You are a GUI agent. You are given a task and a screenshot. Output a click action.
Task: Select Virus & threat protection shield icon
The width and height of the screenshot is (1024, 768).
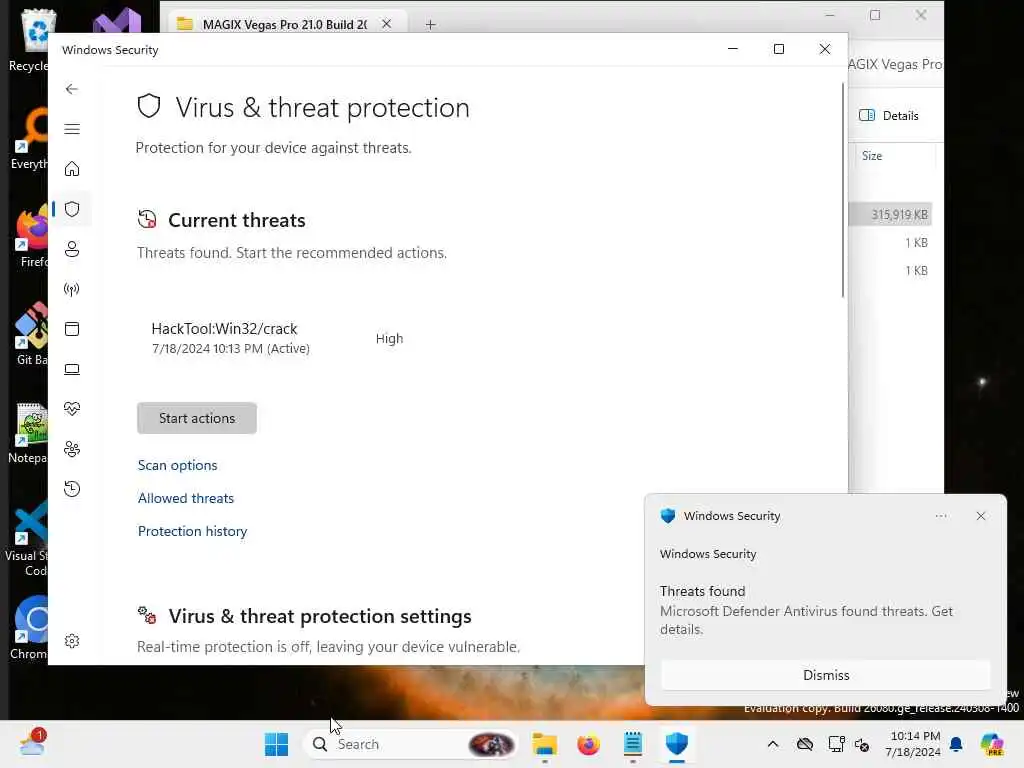[72, 209]
